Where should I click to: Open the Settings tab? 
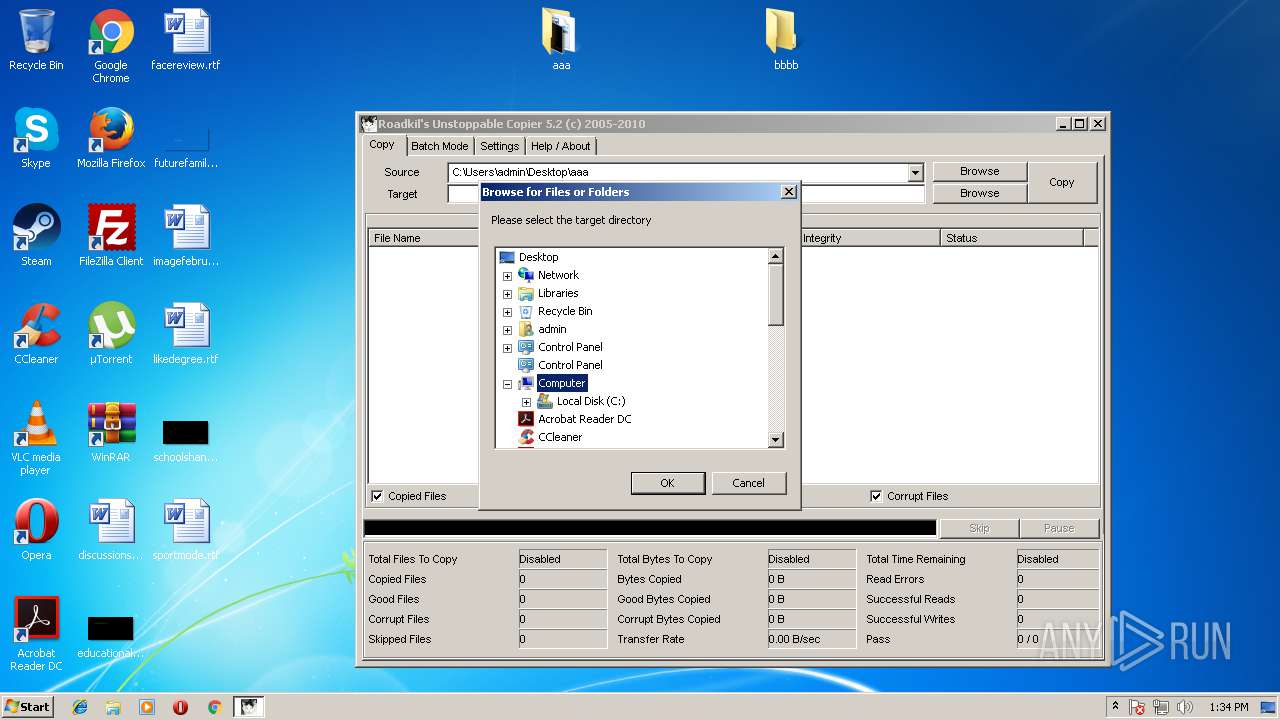[499, 146]
